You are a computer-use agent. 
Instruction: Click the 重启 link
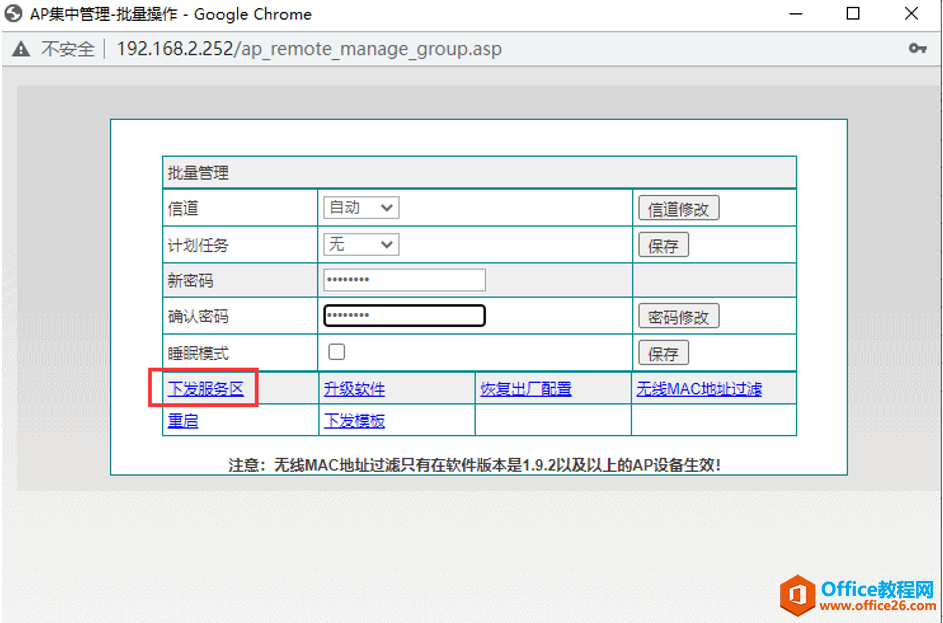pos(183,420)
